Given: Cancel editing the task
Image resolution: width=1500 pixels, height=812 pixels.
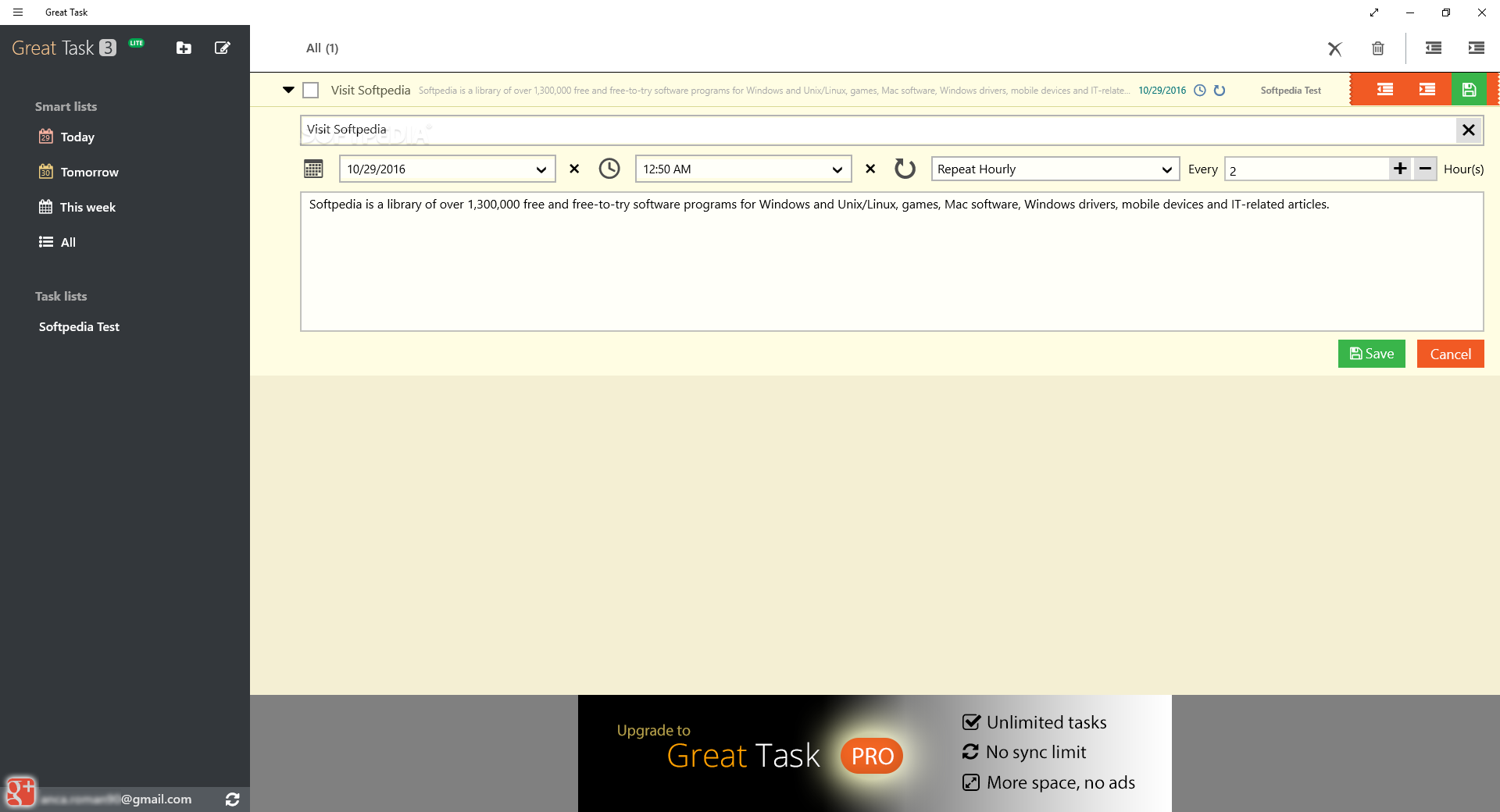Looking at the screenshot, I should [1451, 354].
